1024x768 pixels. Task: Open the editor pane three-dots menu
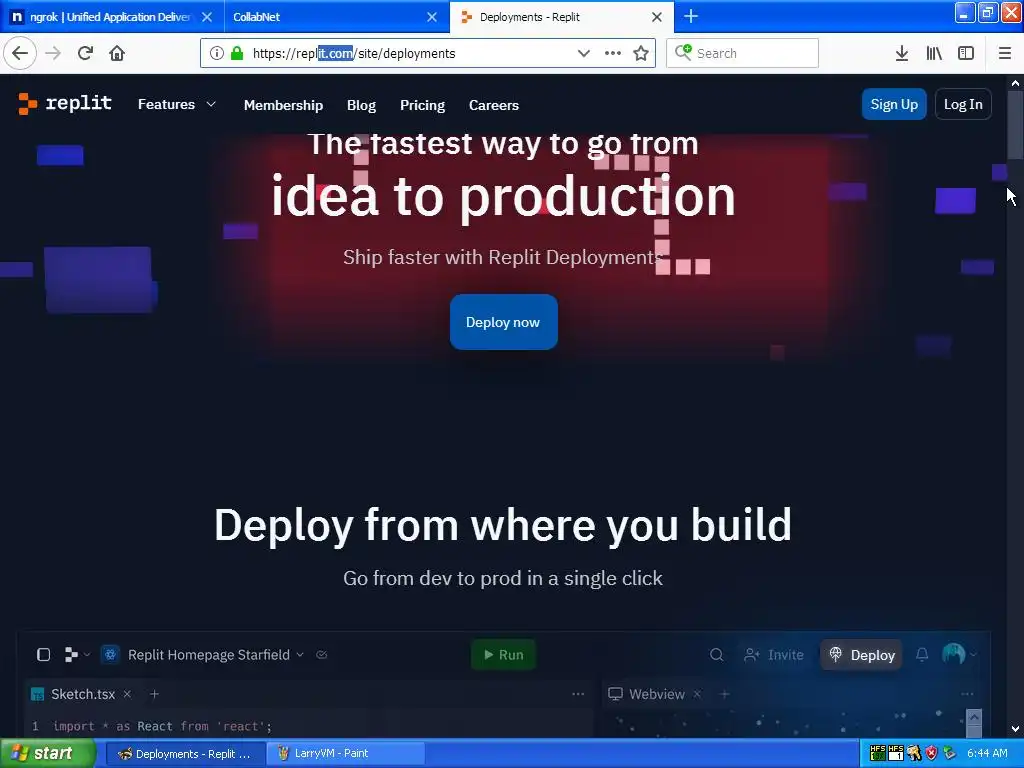(x=578, y=694)
